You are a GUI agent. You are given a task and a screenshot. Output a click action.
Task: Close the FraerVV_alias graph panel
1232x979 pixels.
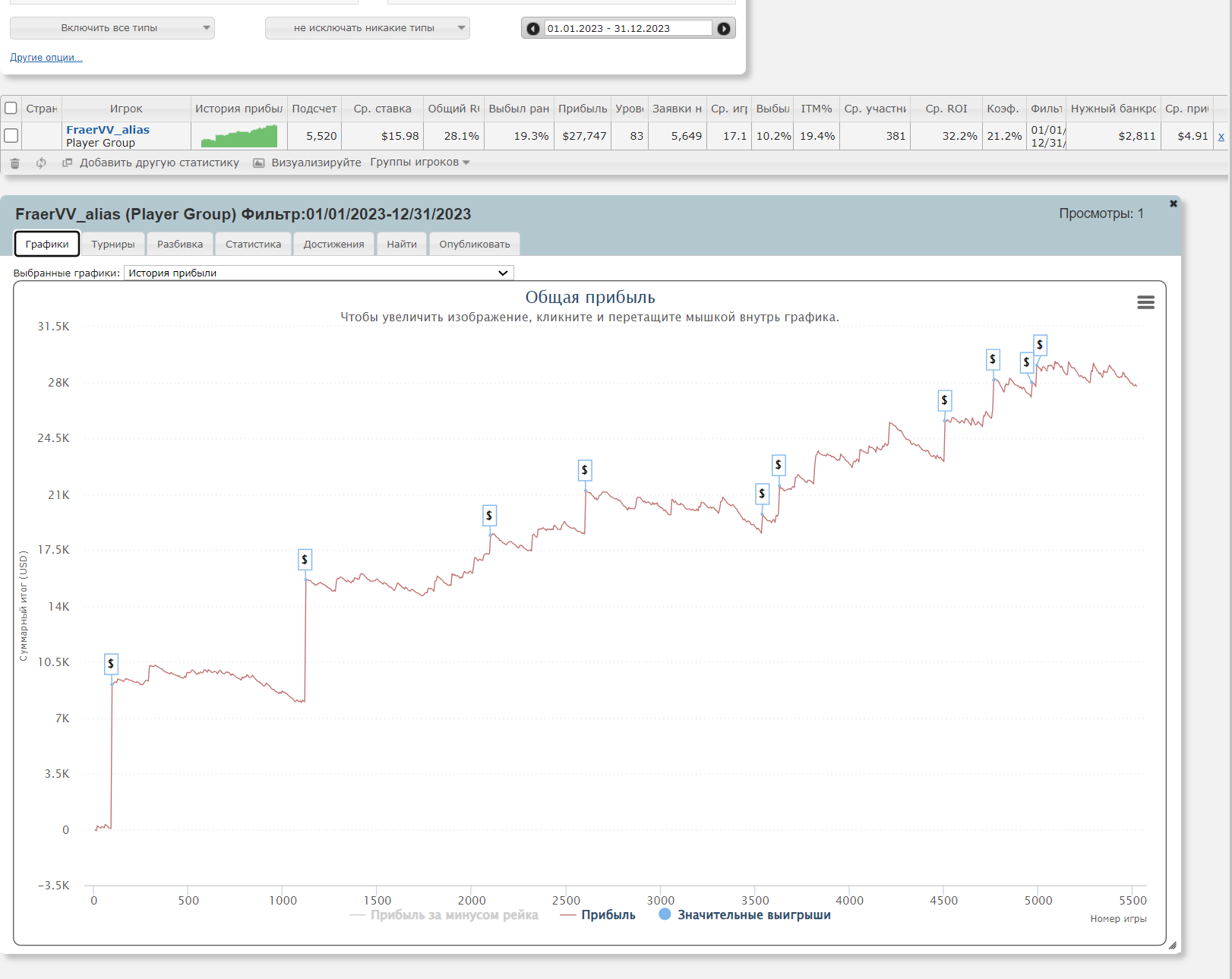click(1174, 204)
